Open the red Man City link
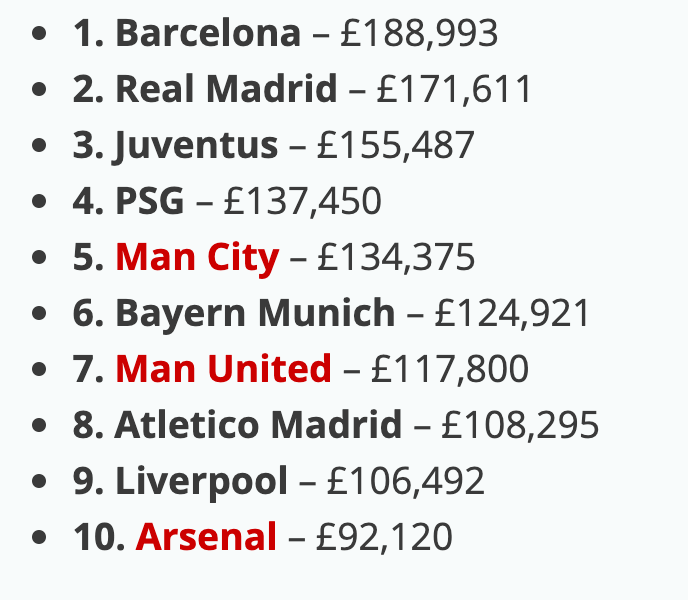 [x=197, y=258]
